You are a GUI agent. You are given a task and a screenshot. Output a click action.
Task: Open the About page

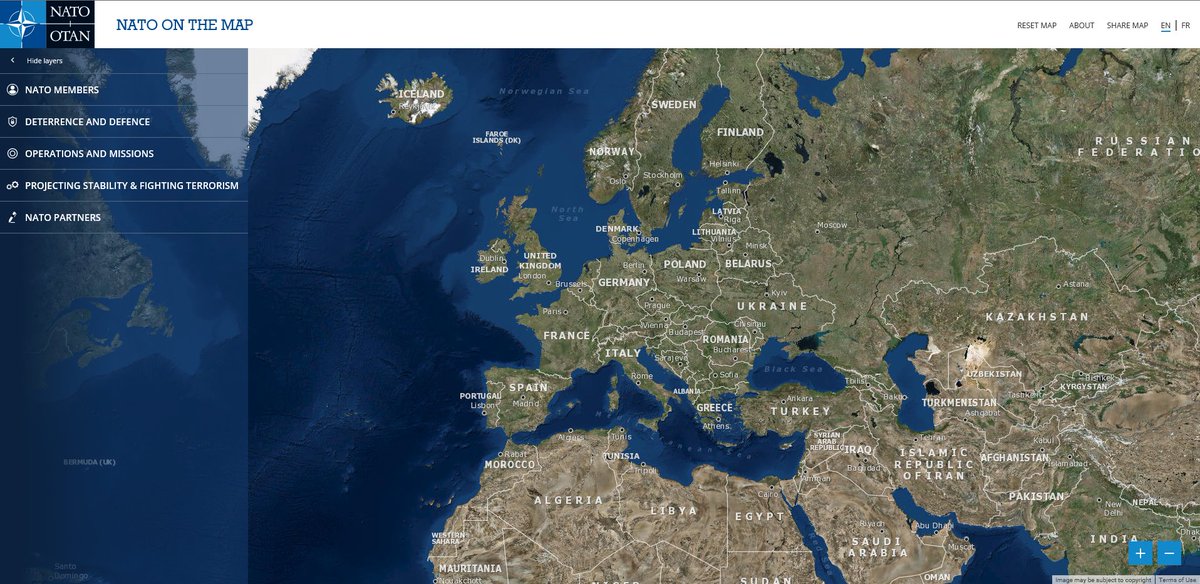[1082, 25]
